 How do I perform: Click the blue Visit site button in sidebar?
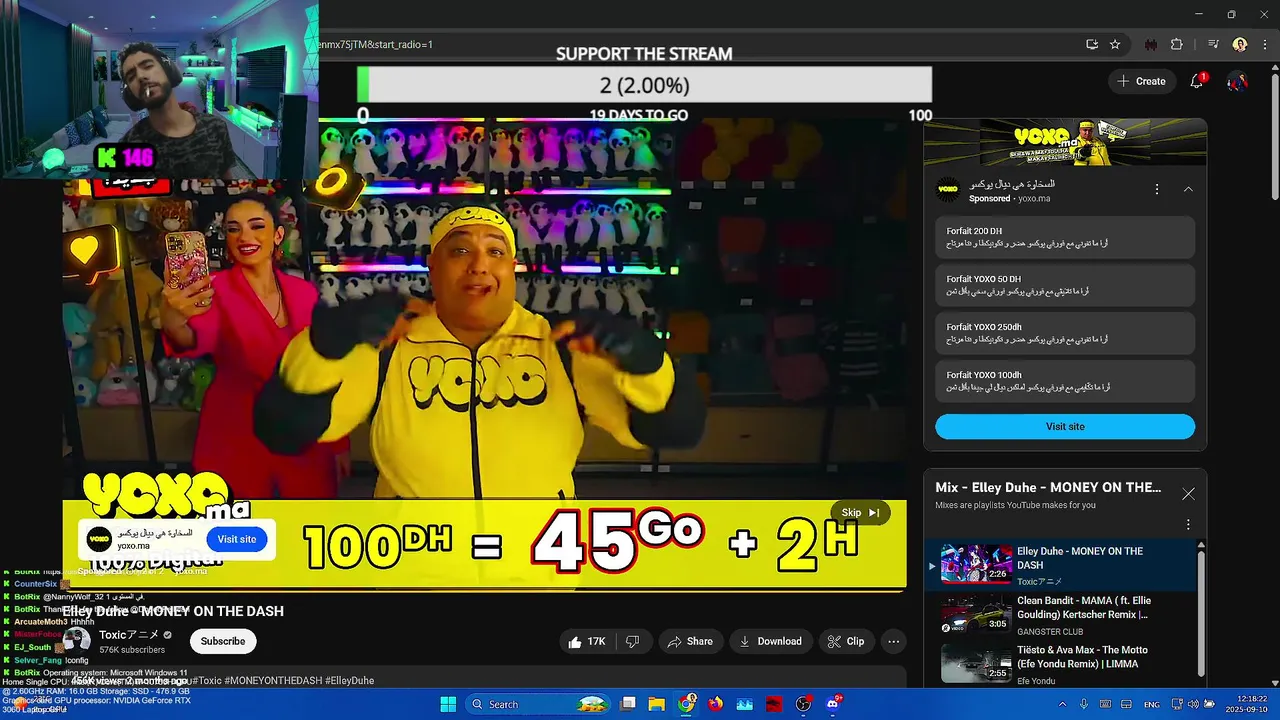tap(1065, 426)
